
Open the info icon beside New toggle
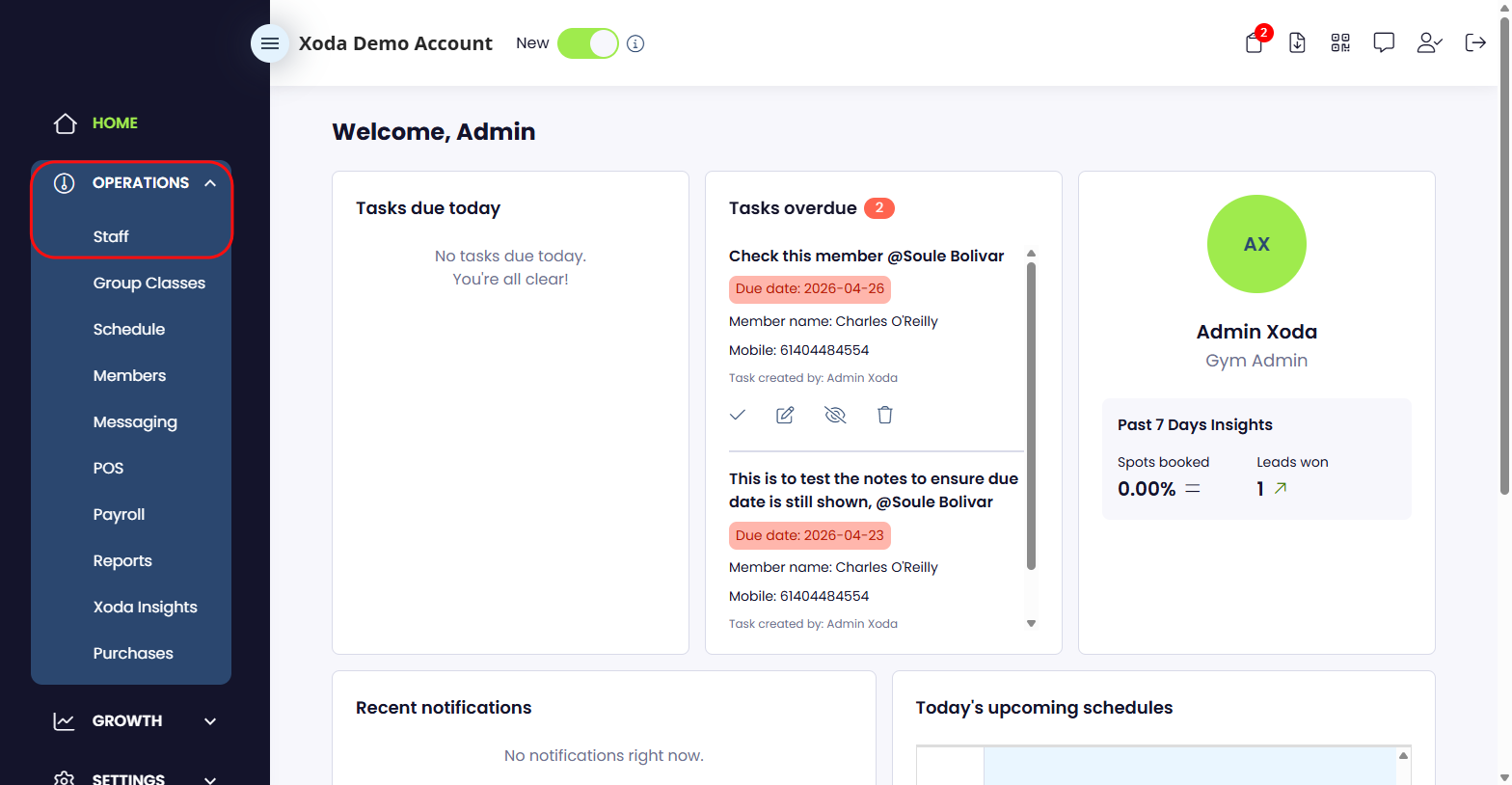635,43
